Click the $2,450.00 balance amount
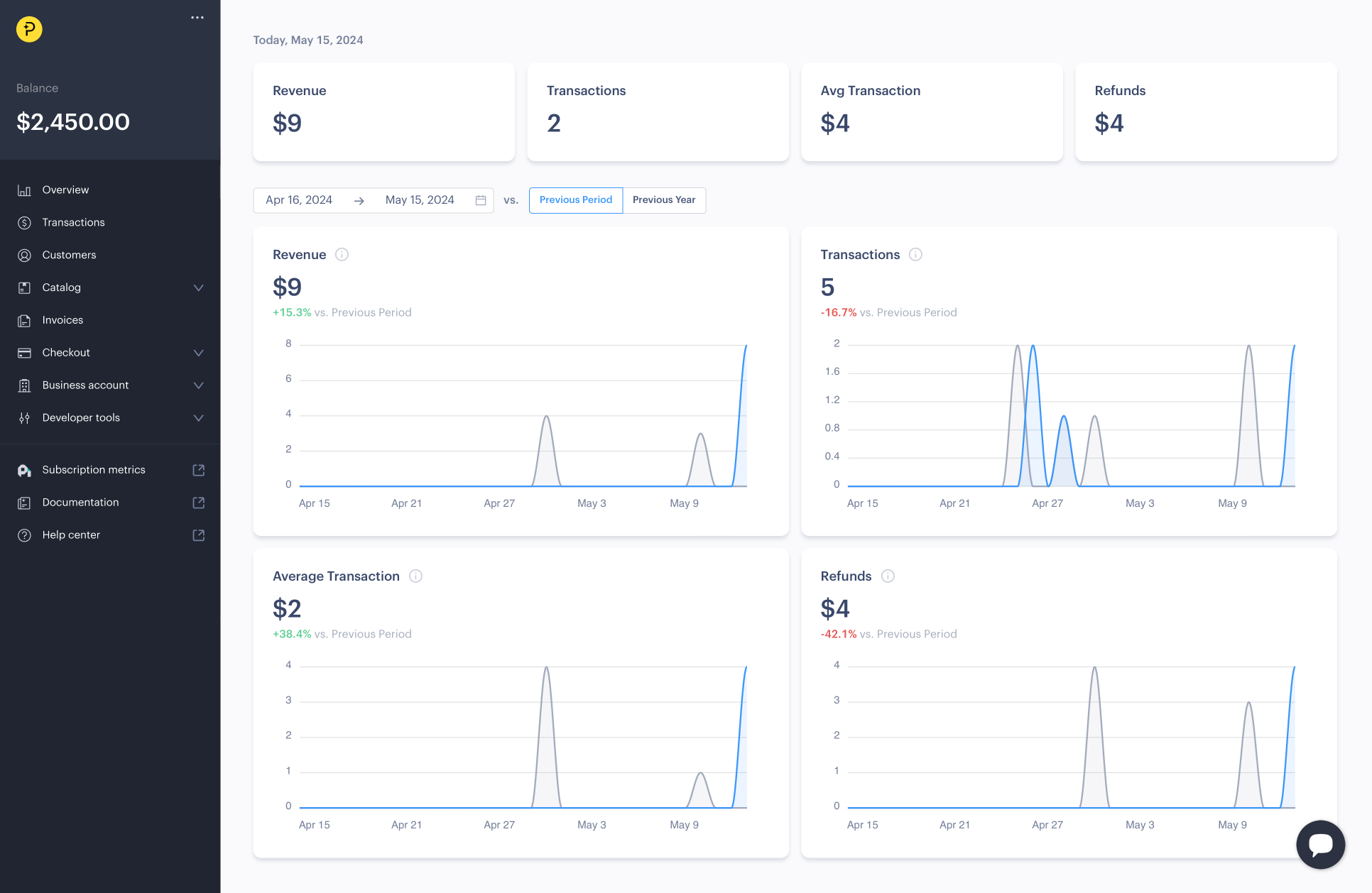This screenshot has width=1372, height=893. point(73,122)
